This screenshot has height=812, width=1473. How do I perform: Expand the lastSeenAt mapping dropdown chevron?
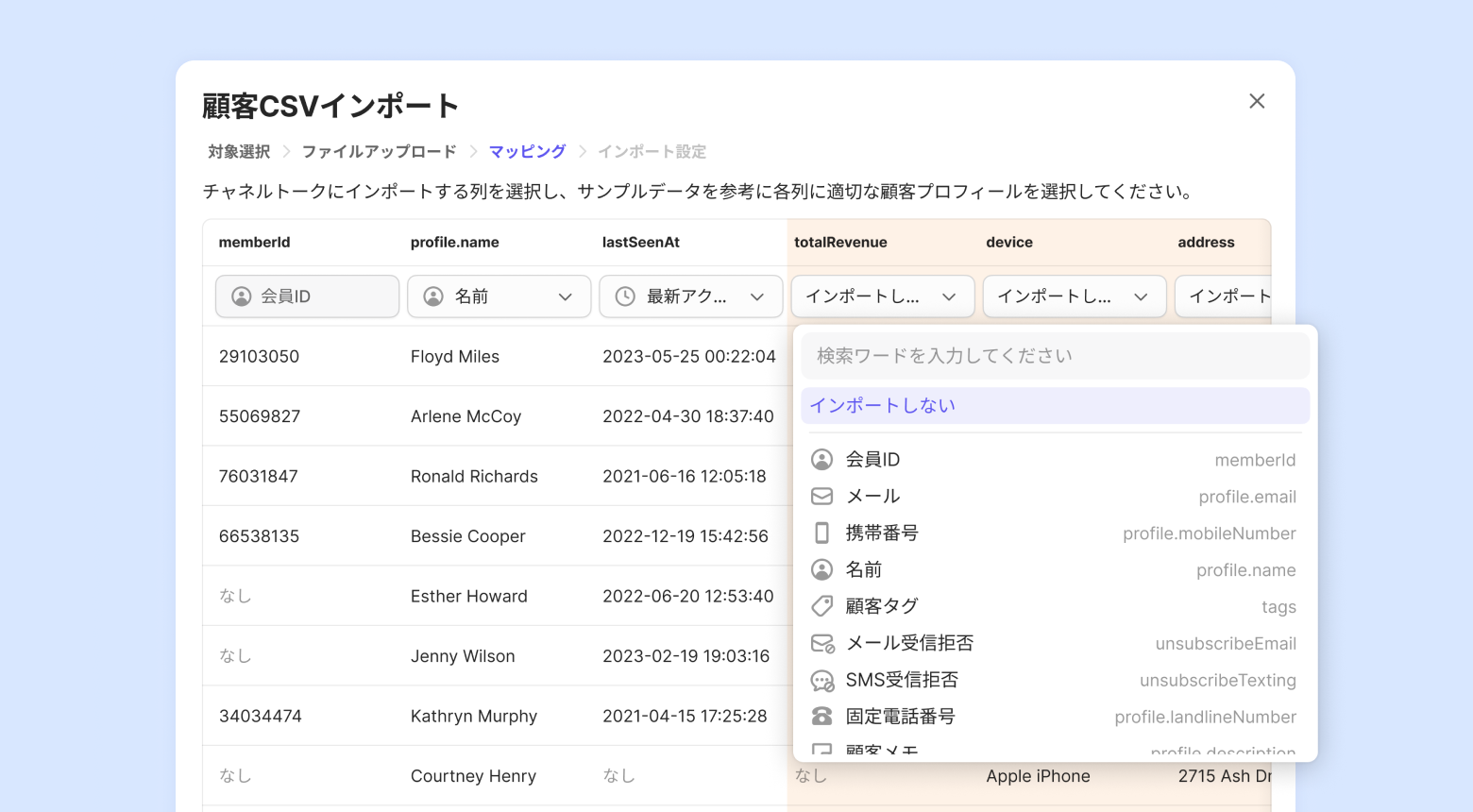click(x=757, y=296)
